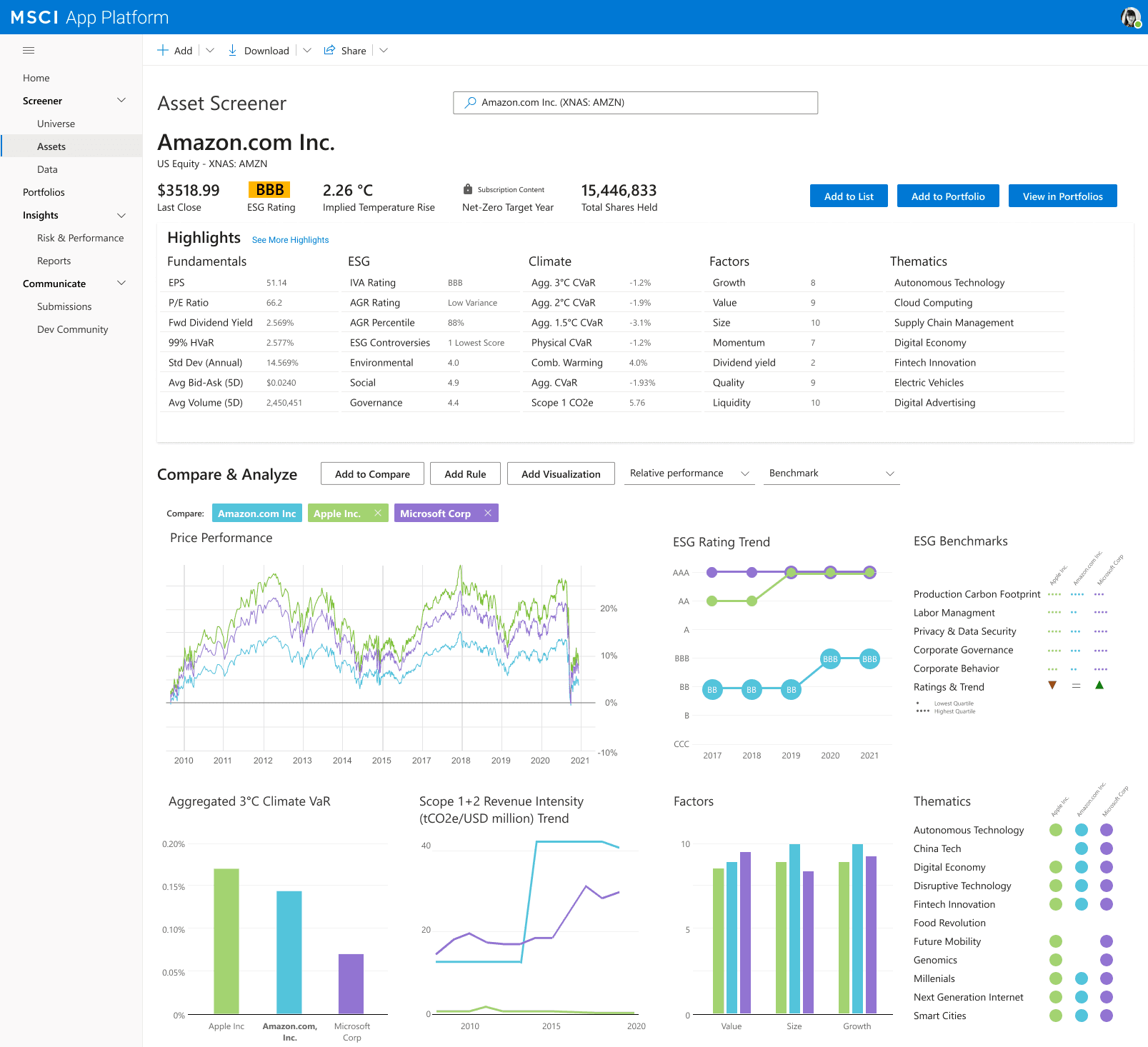Click Amazon.com bar in Climate VaR chart
1148x1047 pixels.
point(289,953)
